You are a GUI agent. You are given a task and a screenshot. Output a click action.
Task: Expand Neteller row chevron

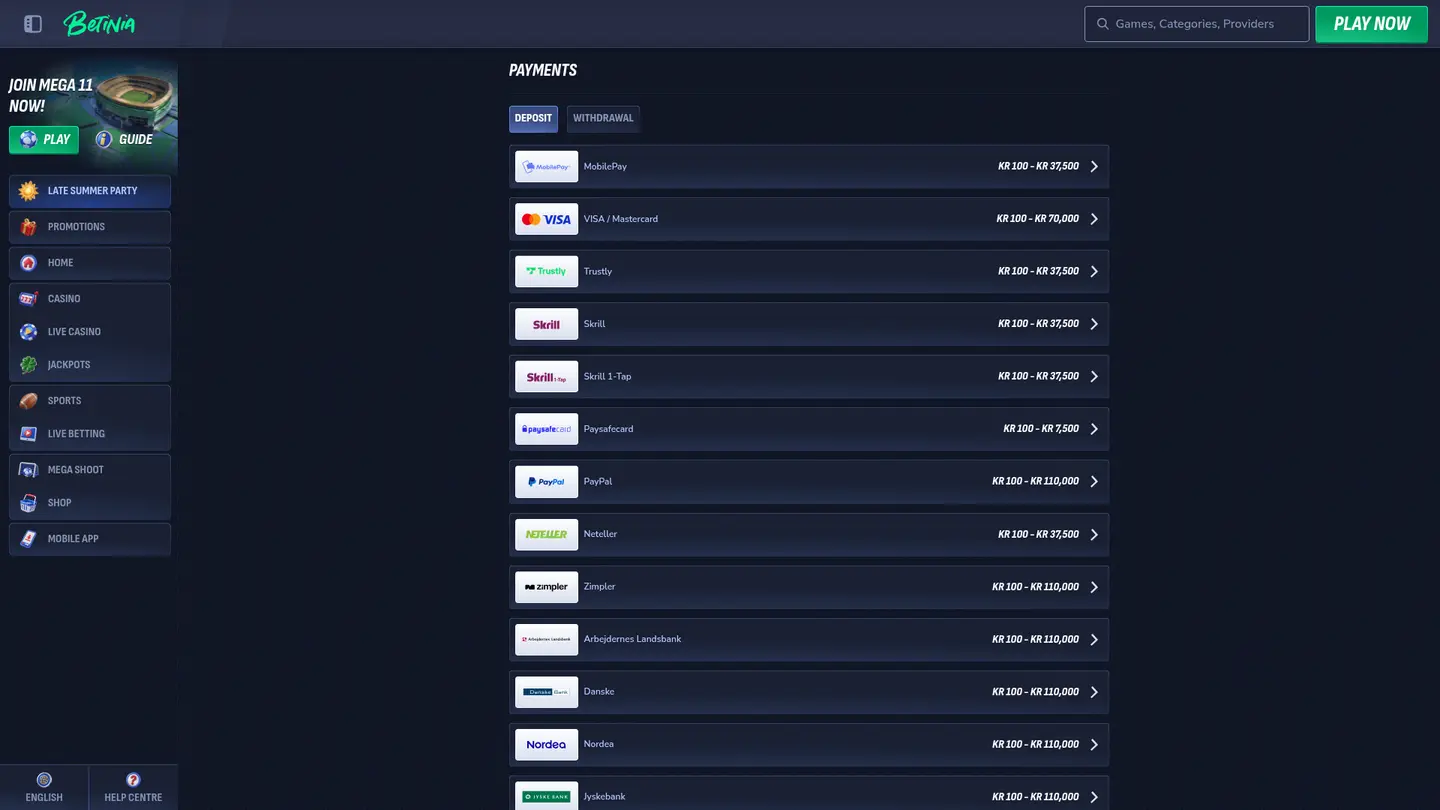(1094, 534)
